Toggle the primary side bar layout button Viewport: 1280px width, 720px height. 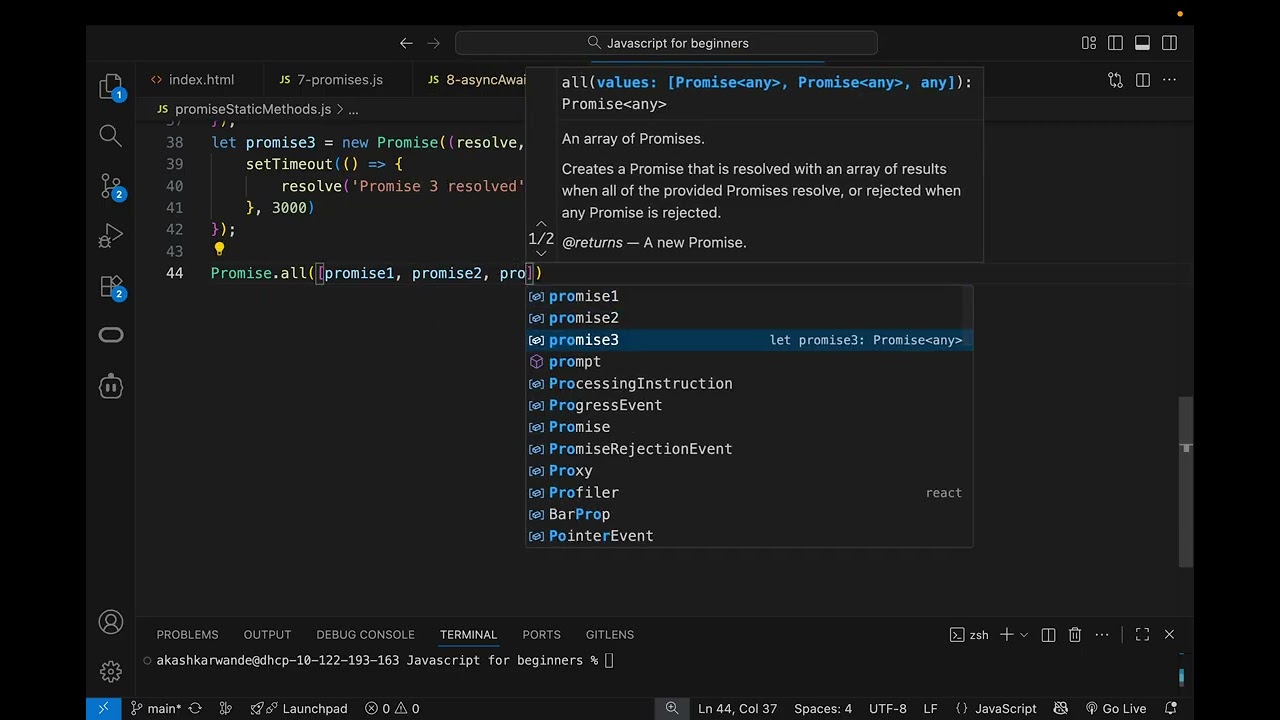[x=1115, y=43]
